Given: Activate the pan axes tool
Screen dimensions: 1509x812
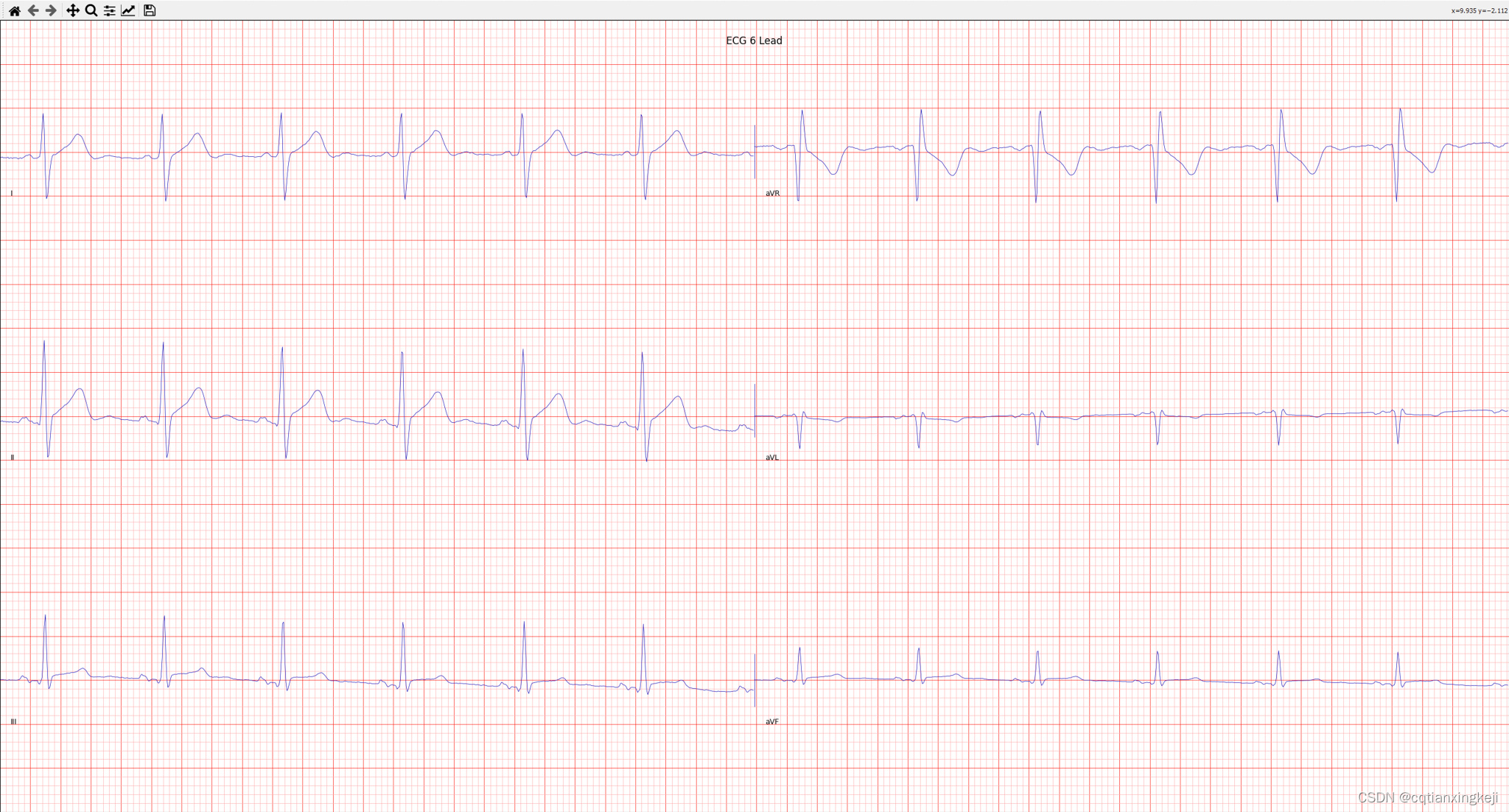Looking at the screenshot, I should coord(72,10).
